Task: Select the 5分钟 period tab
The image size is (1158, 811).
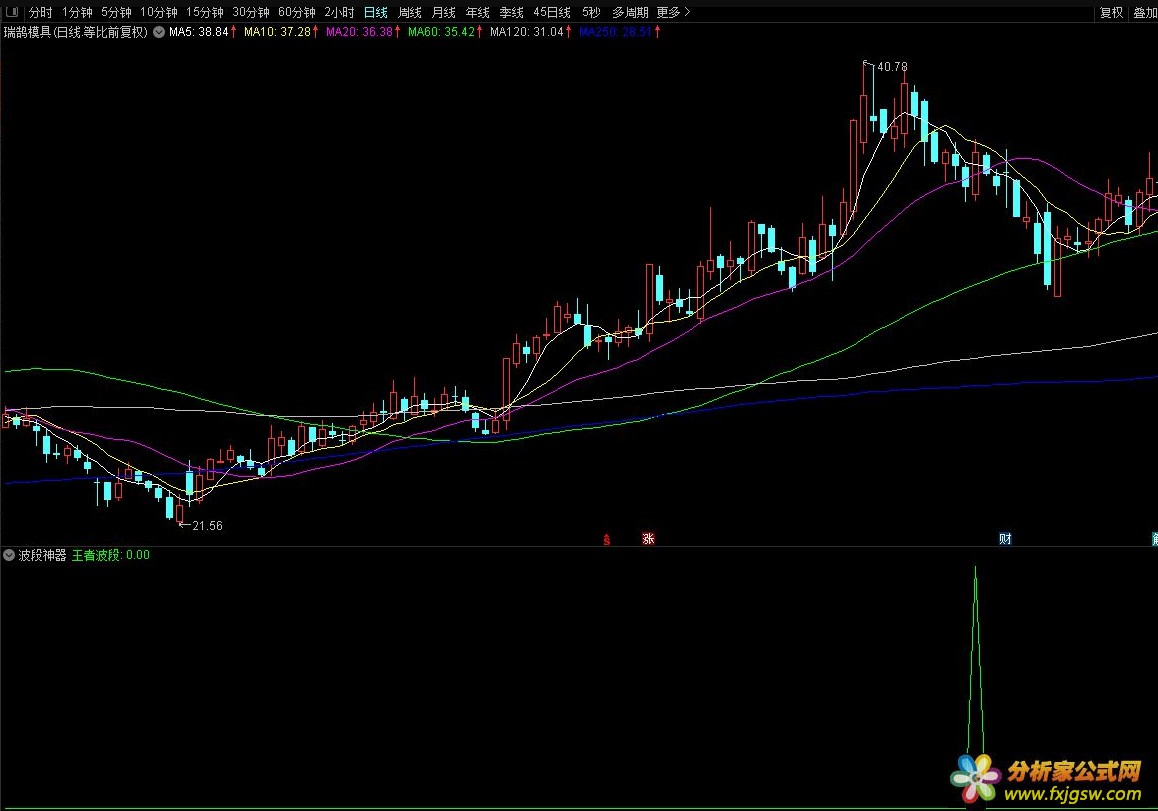Action: pos(116,13)
